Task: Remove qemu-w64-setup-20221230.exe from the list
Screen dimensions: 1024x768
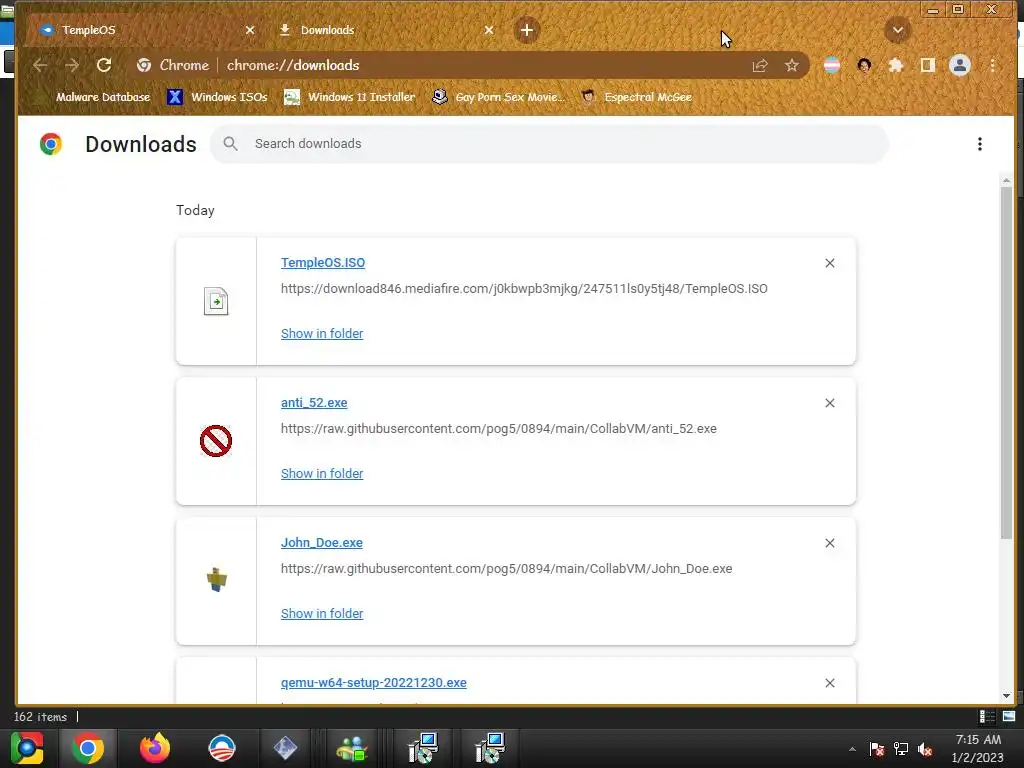Action: pos(829,683)
